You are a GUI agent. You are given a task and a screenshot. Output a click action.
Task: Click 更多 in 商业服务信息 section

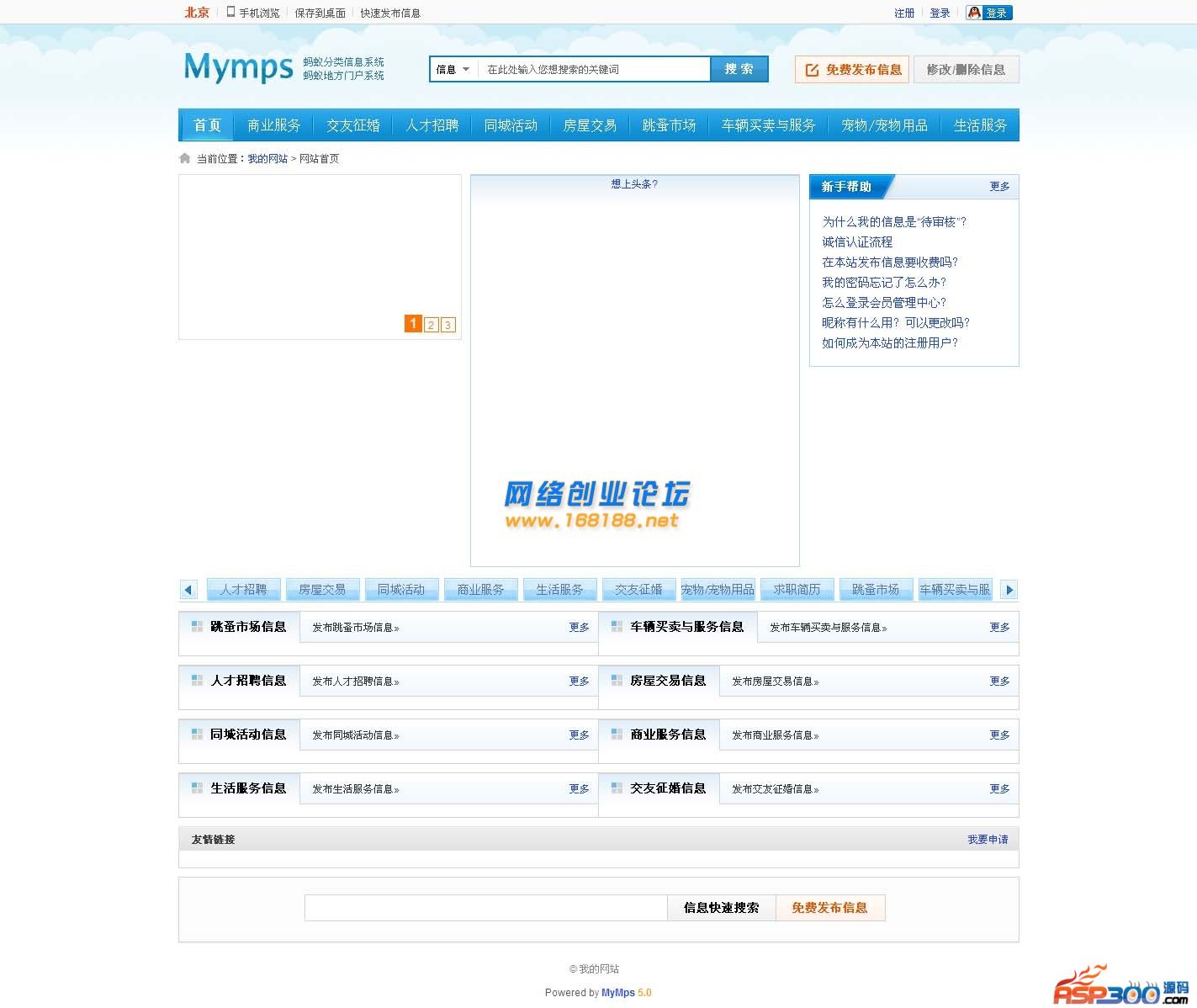(x=999, y=735)
